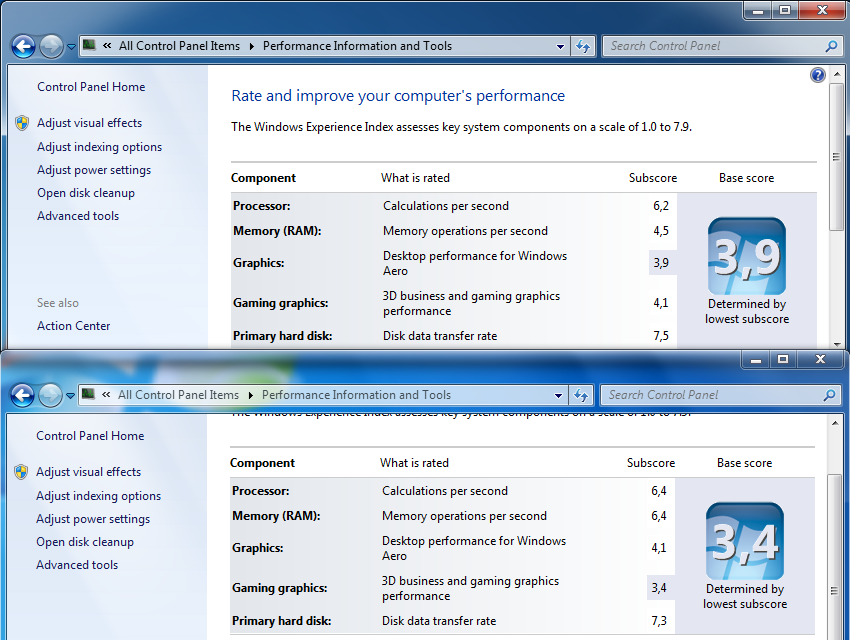
Task: Click shield icon beside Adjust visual effects, bottom window
Action: [x=21, y=472]
